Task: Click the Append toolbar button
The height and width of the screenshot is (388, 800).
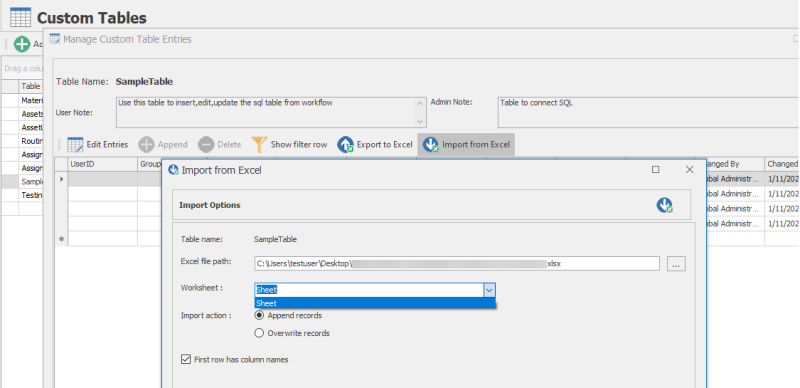Action: coord(163,144)
